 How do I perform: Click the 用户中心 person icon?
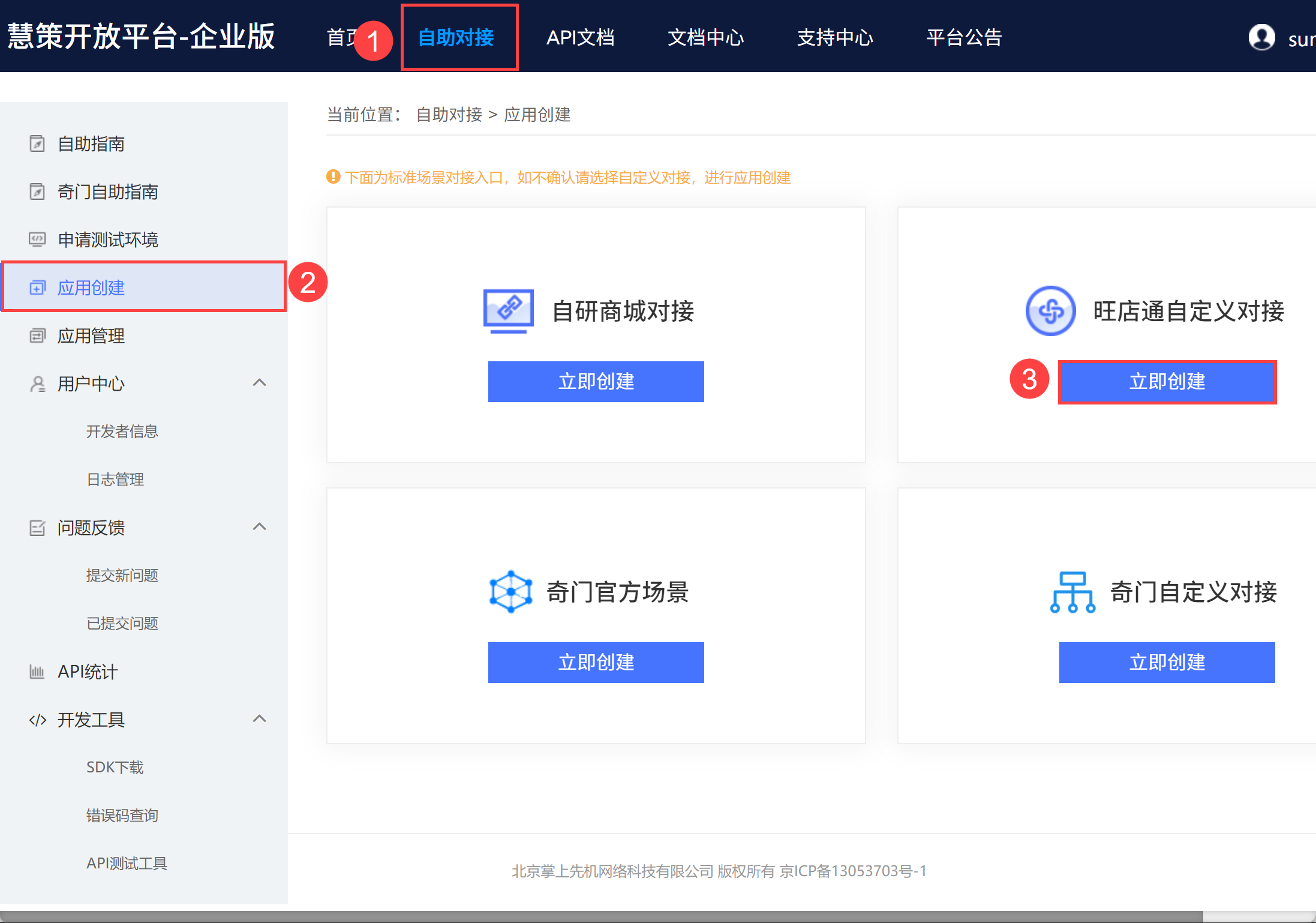pos(37,383)
